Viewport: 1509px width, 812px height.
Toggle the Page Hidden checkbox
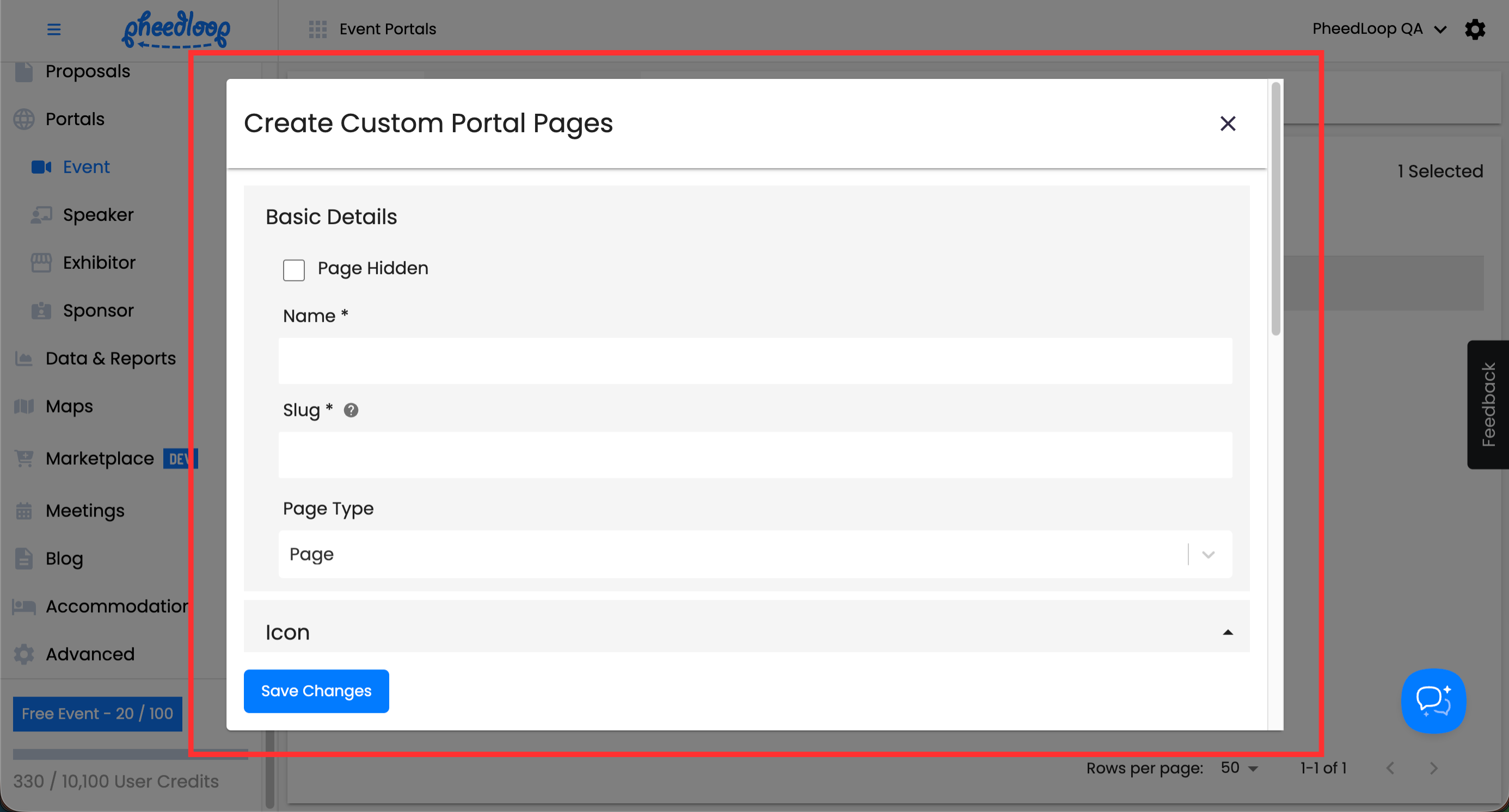293,270
